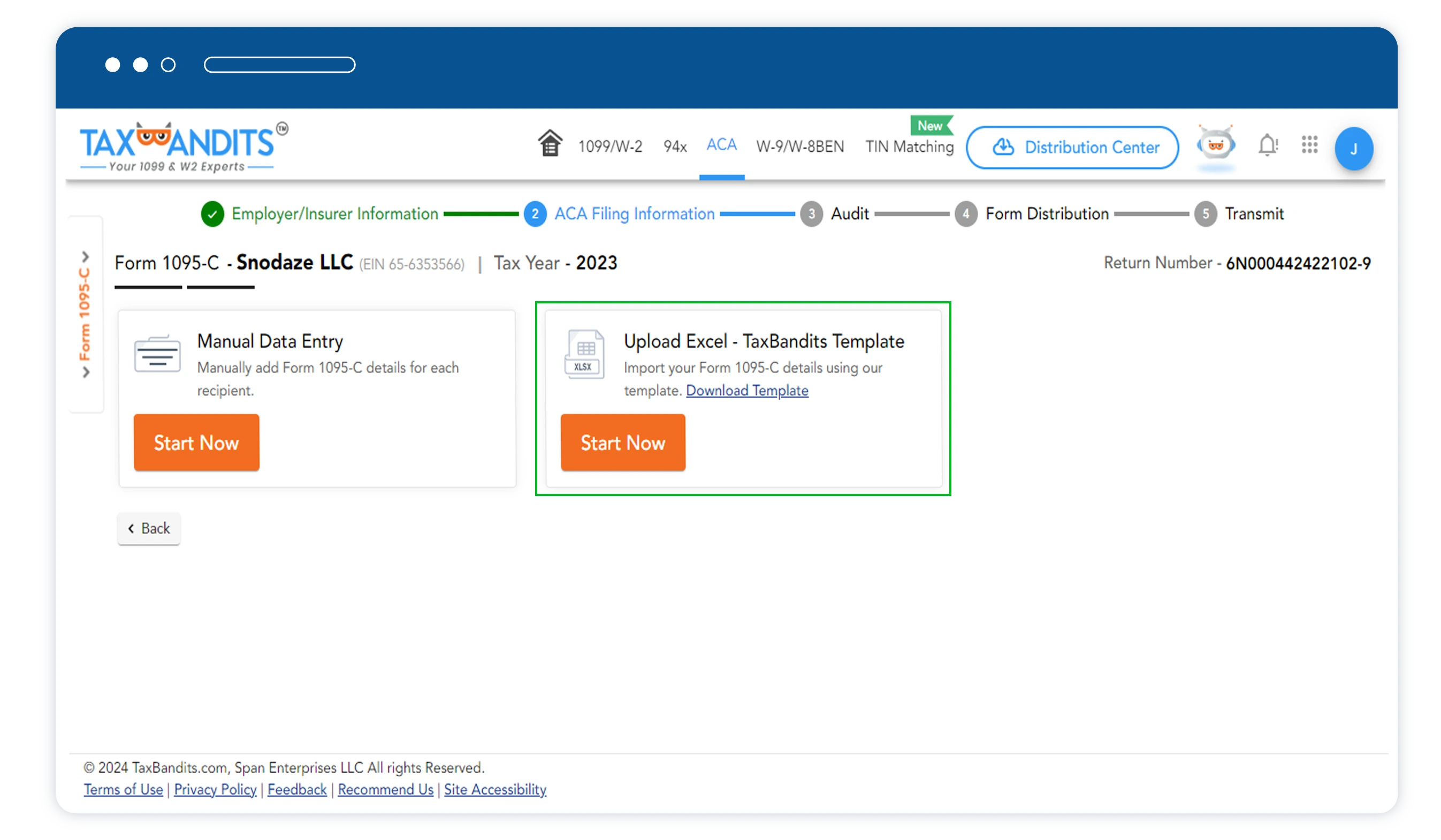This screenshot has width=1441, height=840.
Task: Open TIN Matching menu item
Action: pos(909,147)
